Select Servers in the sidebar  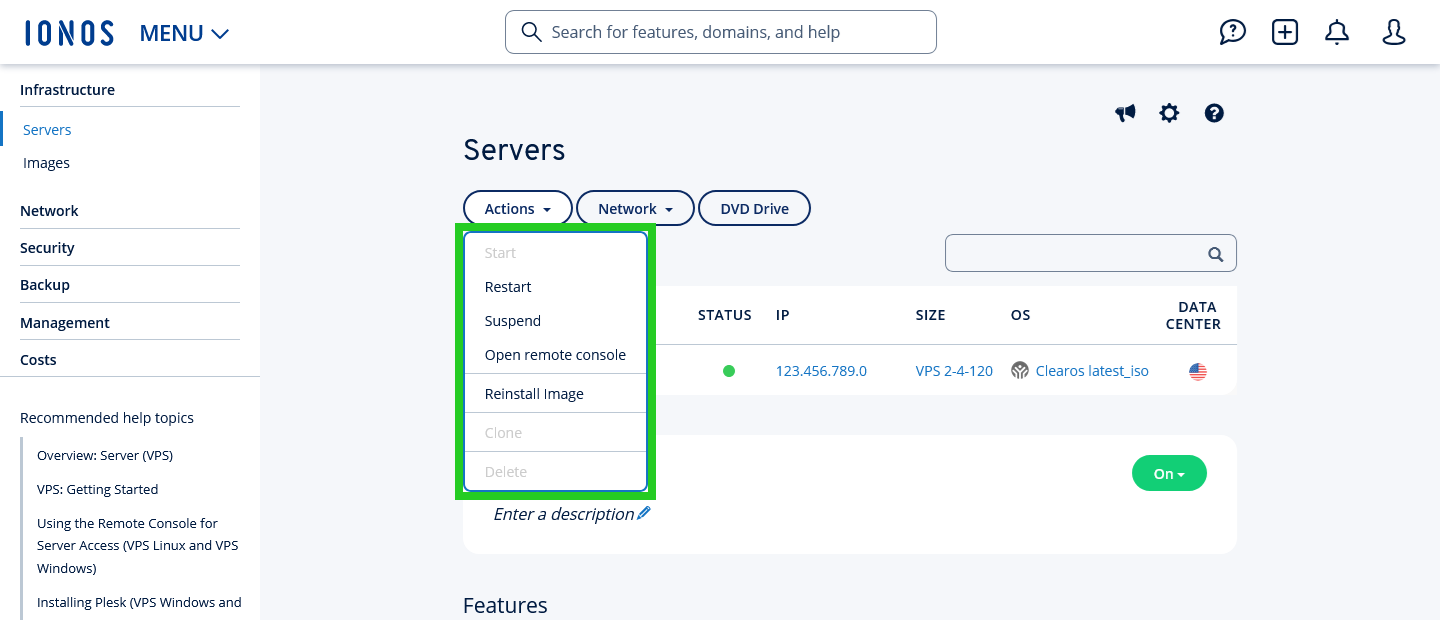pos(47,130)
